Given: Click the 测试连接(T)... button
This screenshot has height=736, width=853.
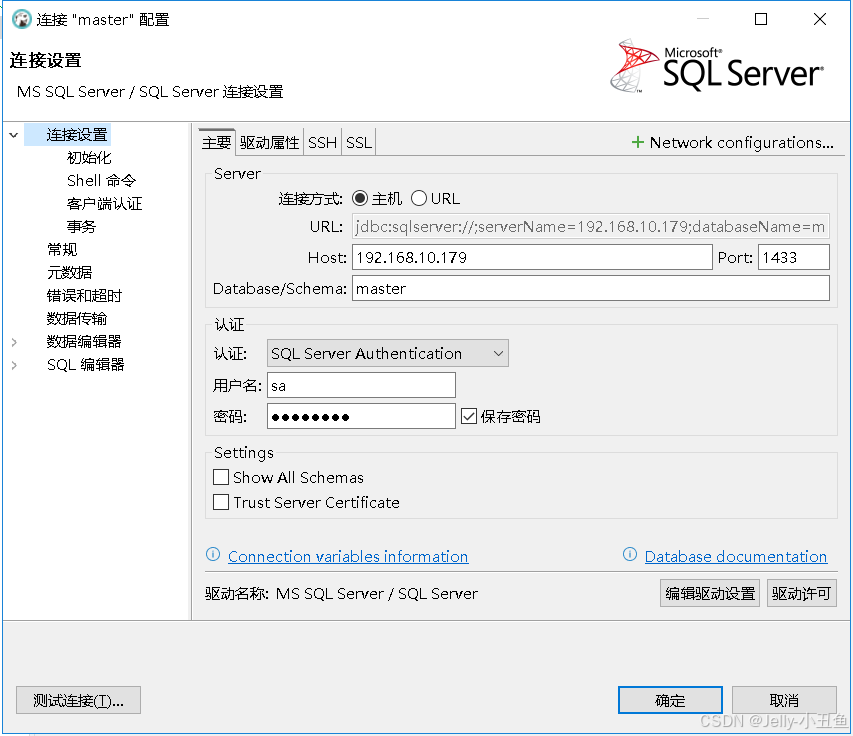Looking at the screenshot, I should pos(78,700).
